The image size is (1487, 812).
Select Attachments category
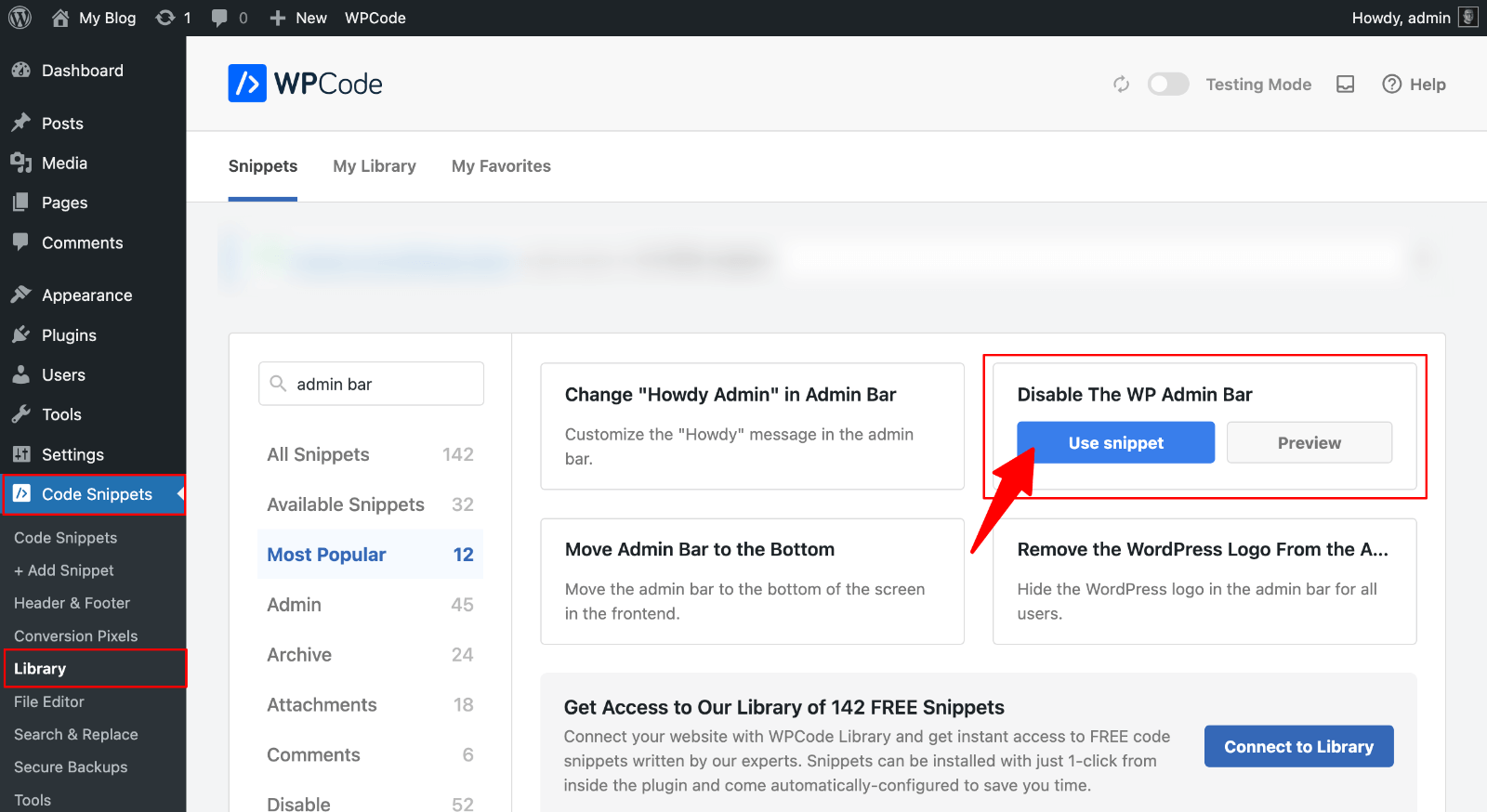coord(370,705)
